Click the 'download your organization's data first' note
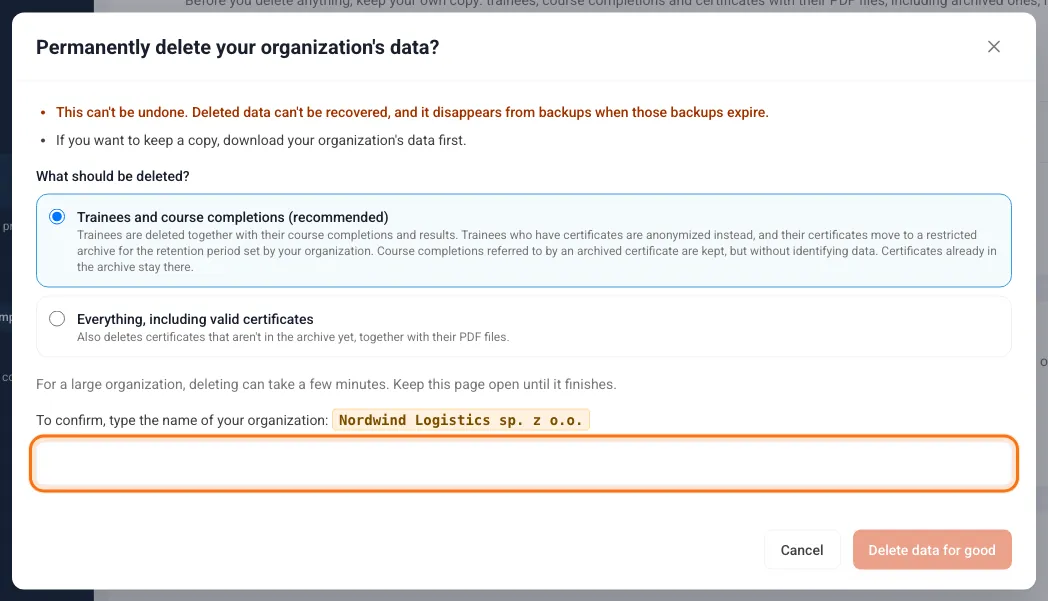 click(261, 140)
